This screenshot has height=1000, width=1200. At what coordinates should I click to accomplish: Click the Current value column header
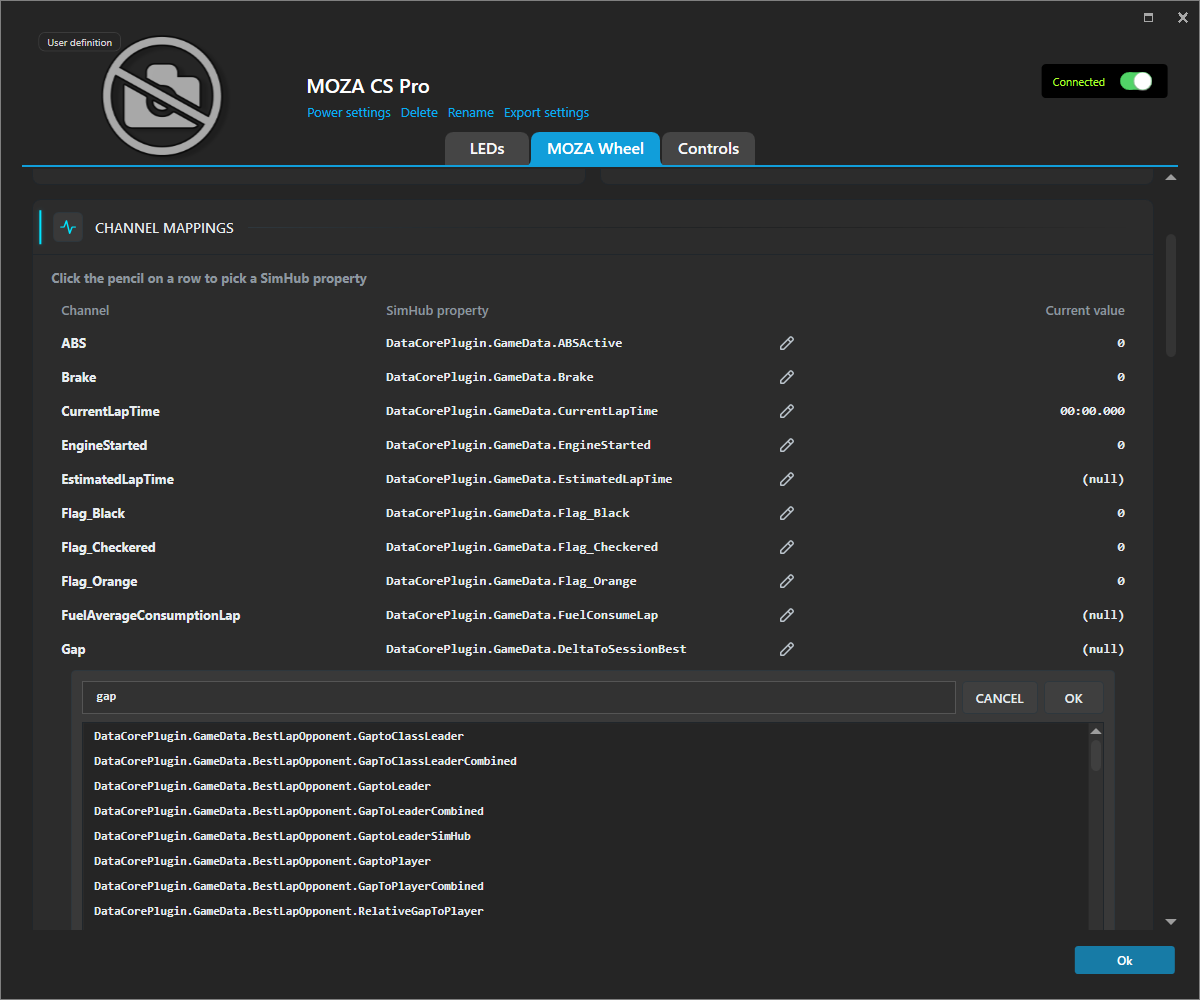pos(1085,311)
